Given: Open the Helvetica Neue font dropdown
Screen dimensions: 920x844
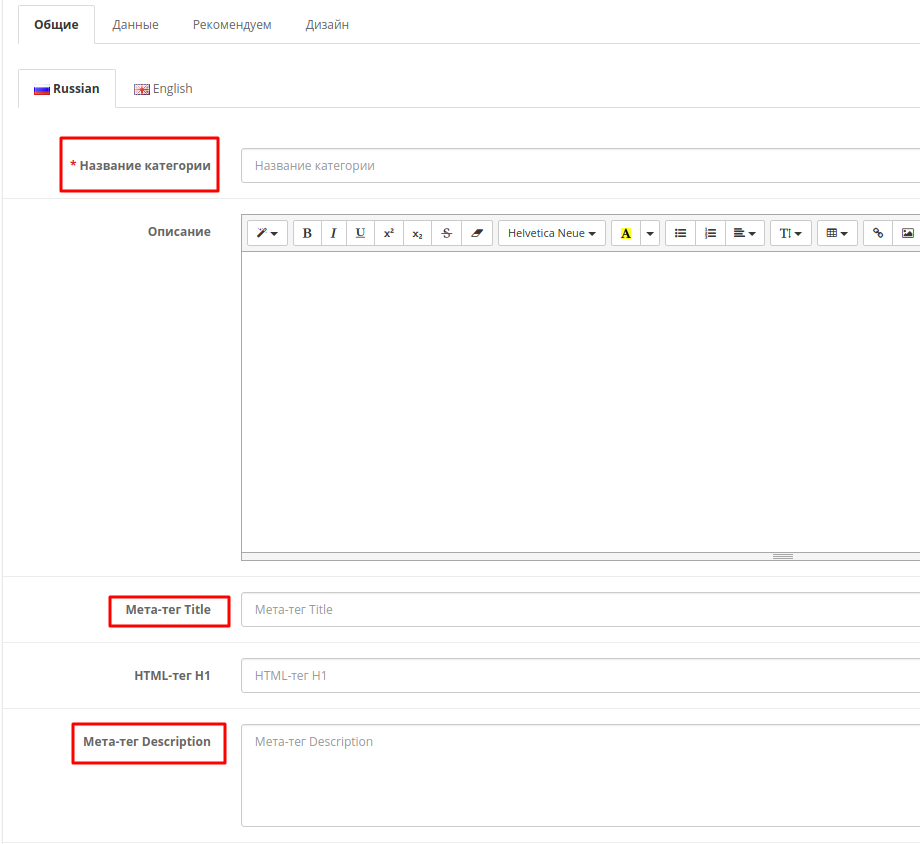Looking at the screenshot, I should click(x=551, y=233).
